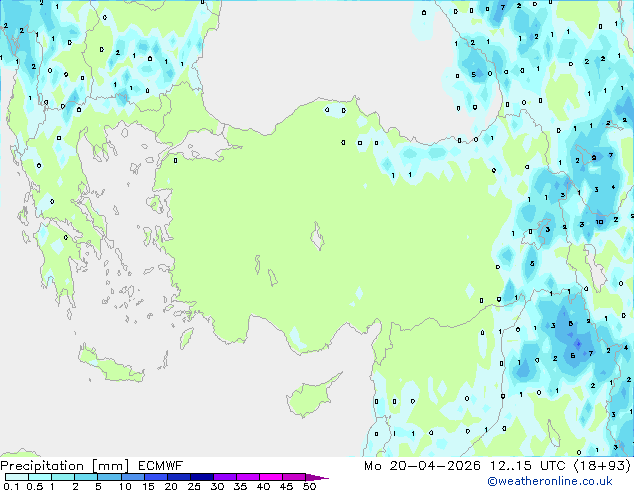This screenshot has width=634, height=490.
Task: Click the purple legend swatch between 30 and 35
Action: tap(225, 477)
